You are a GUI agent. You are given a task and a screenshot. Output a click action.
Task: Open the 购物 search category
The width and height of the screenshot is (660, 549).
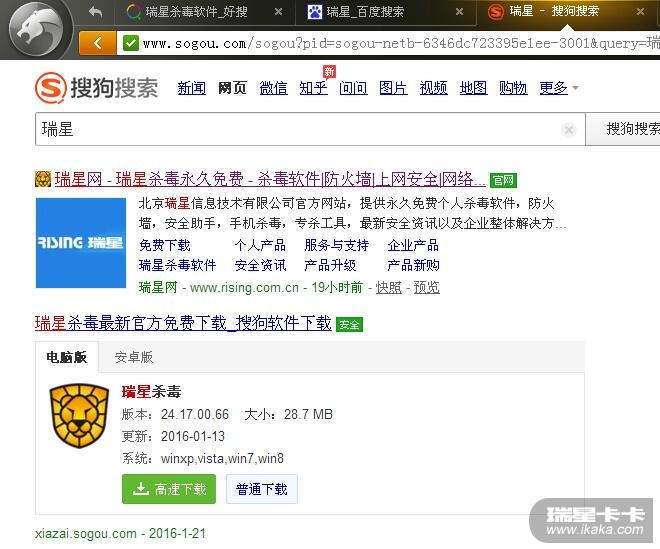click(513, 88)
